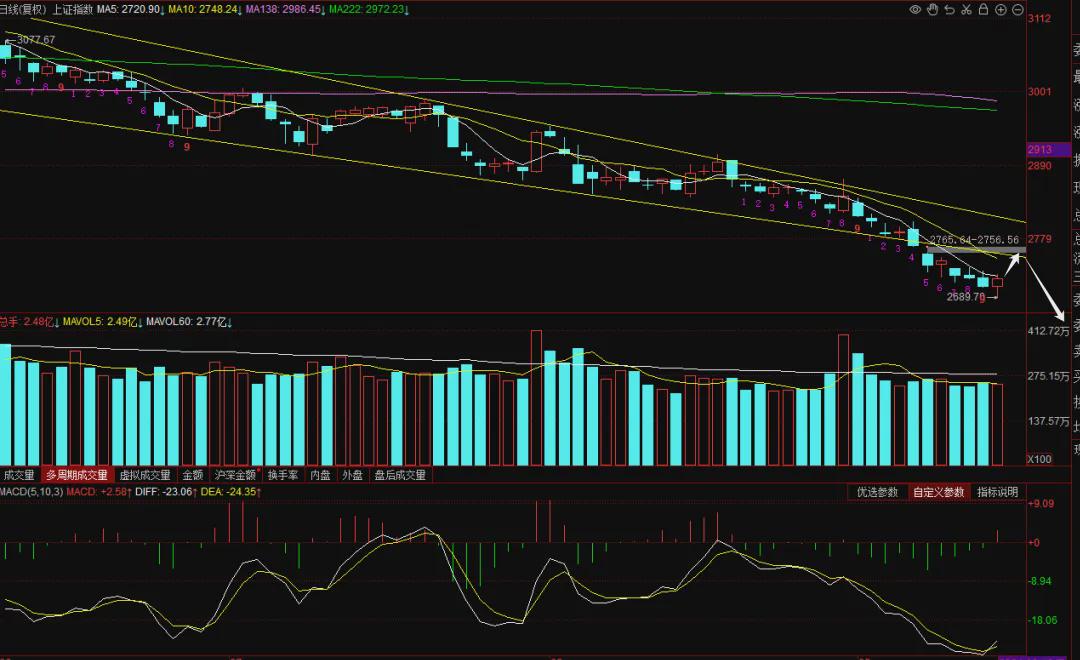The width and height of the screenshot is (1080, 660).
Task: Switch to the 多周期成交量 tab
Action: 76,475
